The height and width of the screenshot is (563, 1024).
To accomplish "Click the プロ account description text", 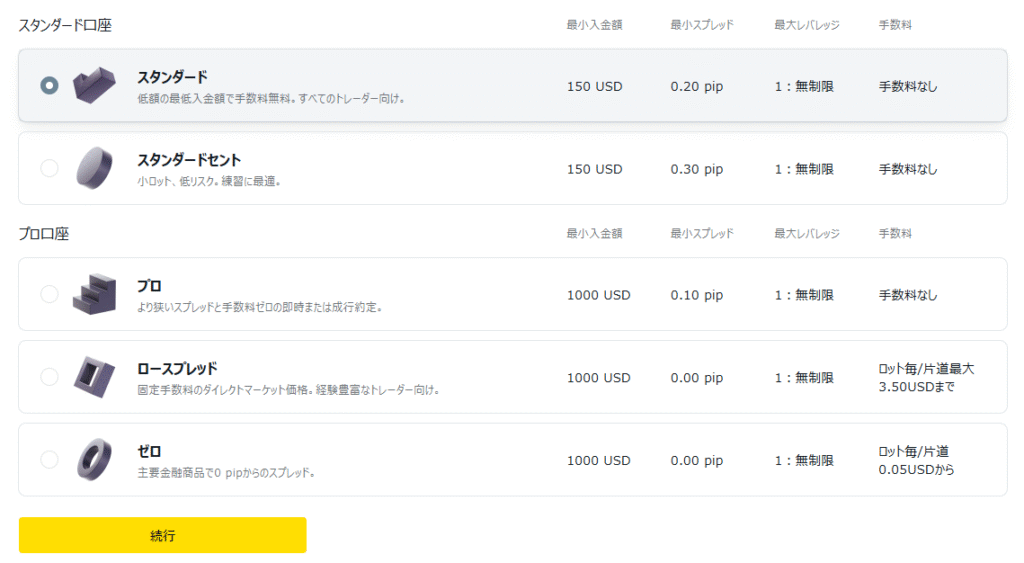I will [259, 307].
